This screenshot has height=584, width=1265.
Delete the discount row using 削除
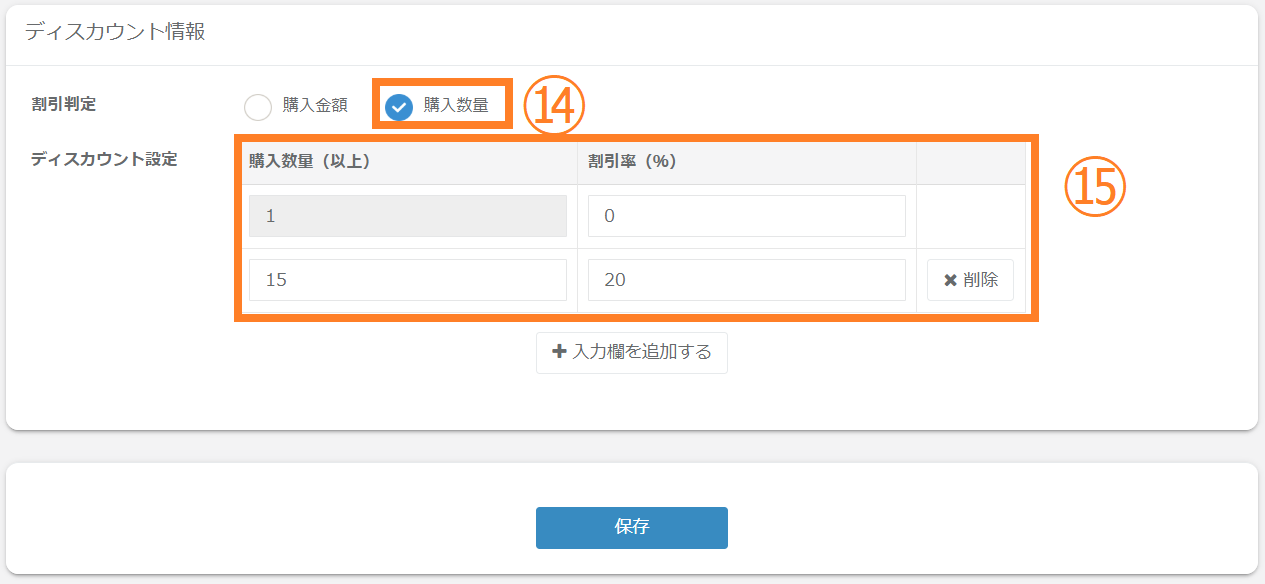coord(970,280)
